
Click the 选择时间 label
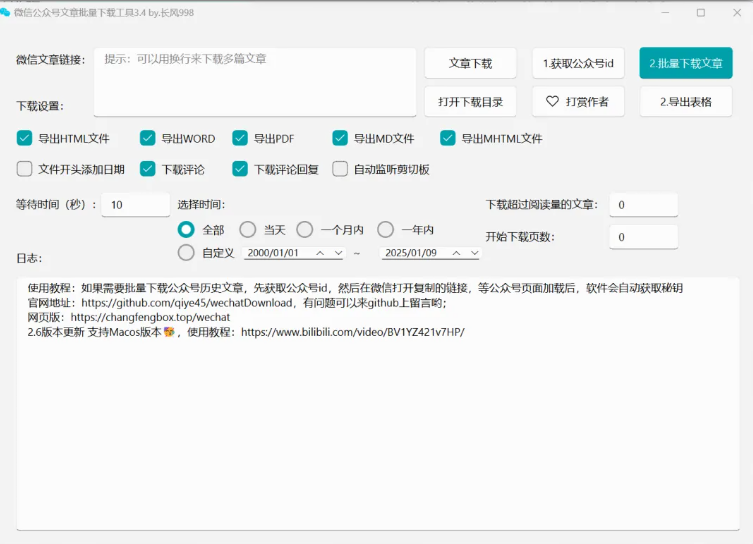201,205
